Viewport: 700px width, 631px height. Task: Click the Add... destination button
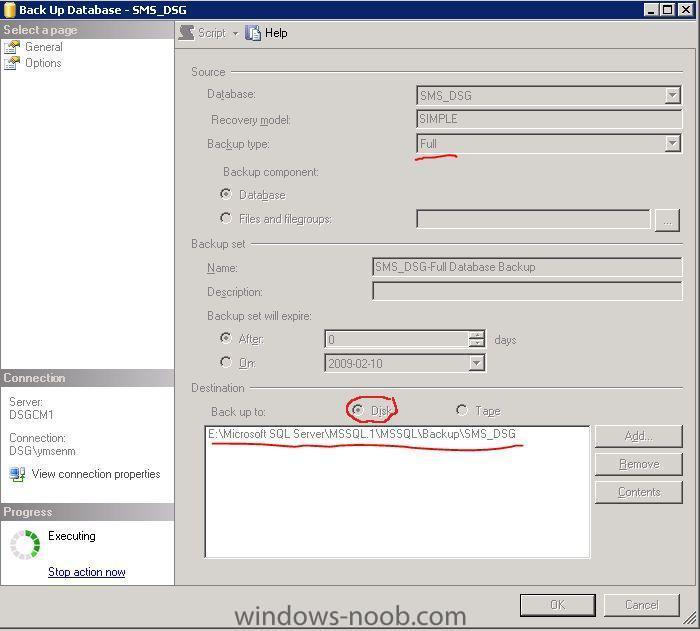coord(638,436)
